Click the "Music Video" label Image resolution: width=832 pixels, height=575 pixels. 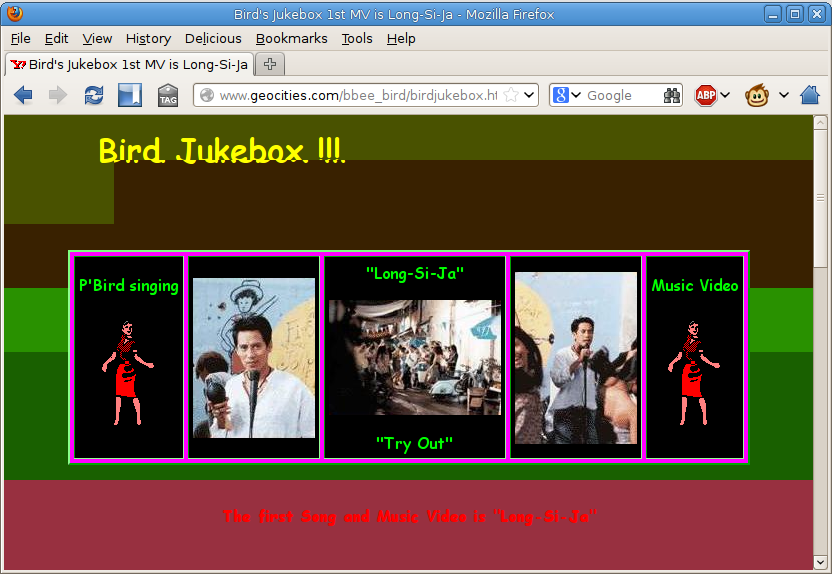695,285
